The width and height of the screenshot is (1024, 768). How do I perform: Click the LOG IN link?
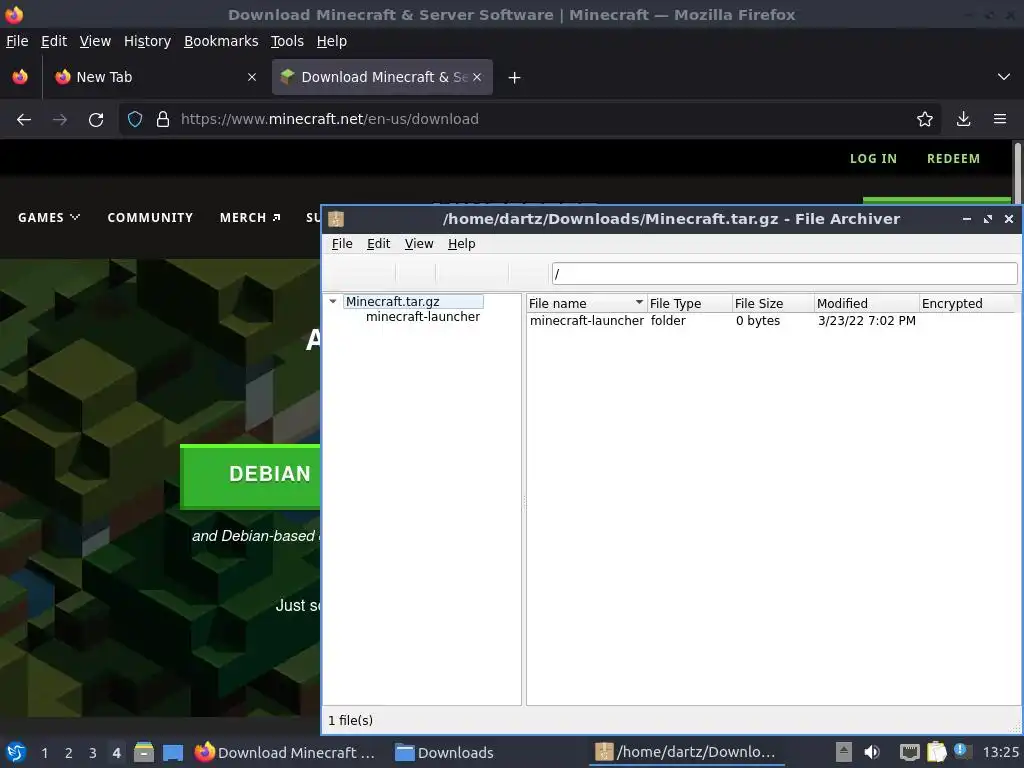click(873, 159)
